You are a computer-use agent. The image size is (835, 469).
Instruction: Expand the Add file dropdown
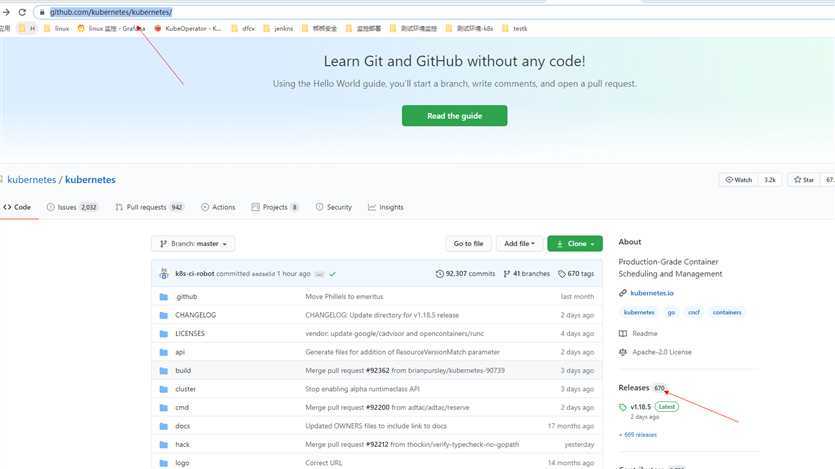pyautogui.click(x=519, y=244)
